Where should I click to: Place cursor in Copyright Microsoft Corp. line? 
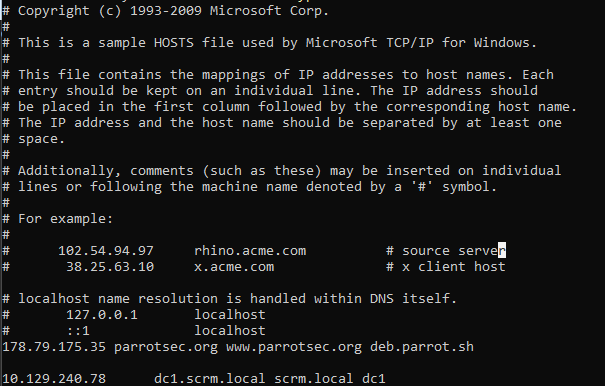coord(166,11)
